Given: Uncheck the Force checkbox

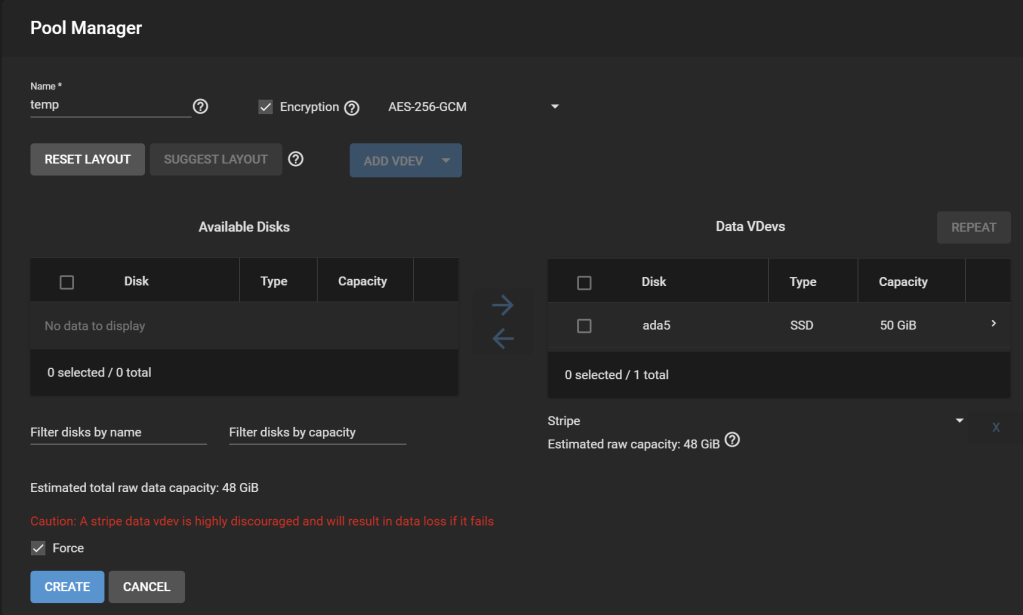Looking at the screenshot, I should (39, 548).
